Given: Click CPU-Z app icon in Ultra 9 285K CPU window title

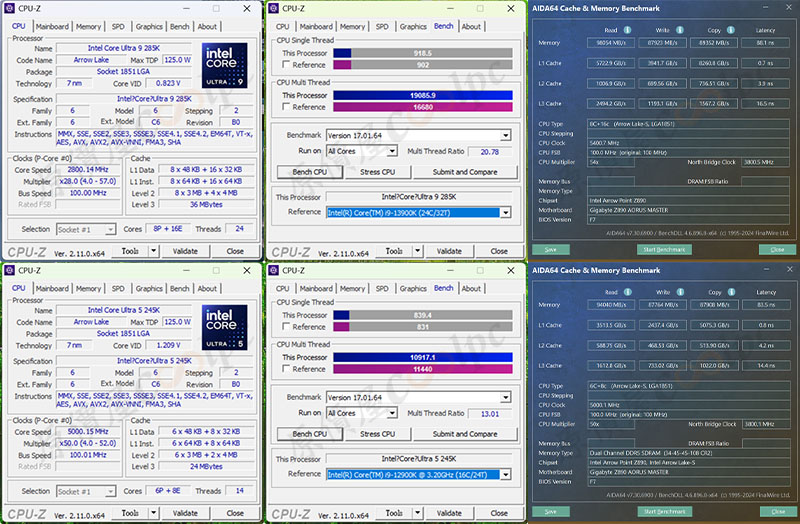Looking at the screenshot, I should coord(9,9).
